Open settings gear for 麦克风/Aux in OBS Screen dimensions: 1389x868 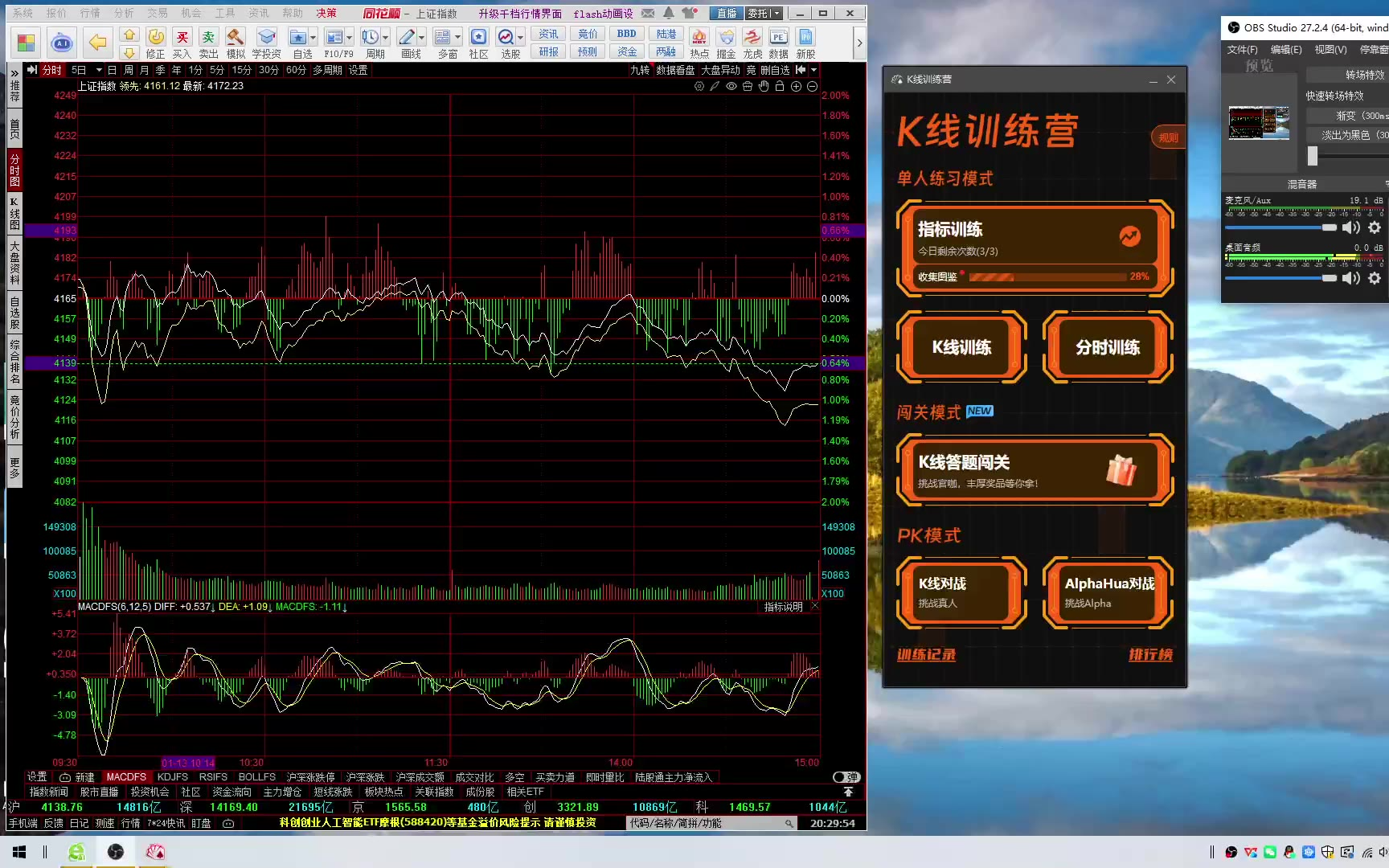(x=1375, y=227)
